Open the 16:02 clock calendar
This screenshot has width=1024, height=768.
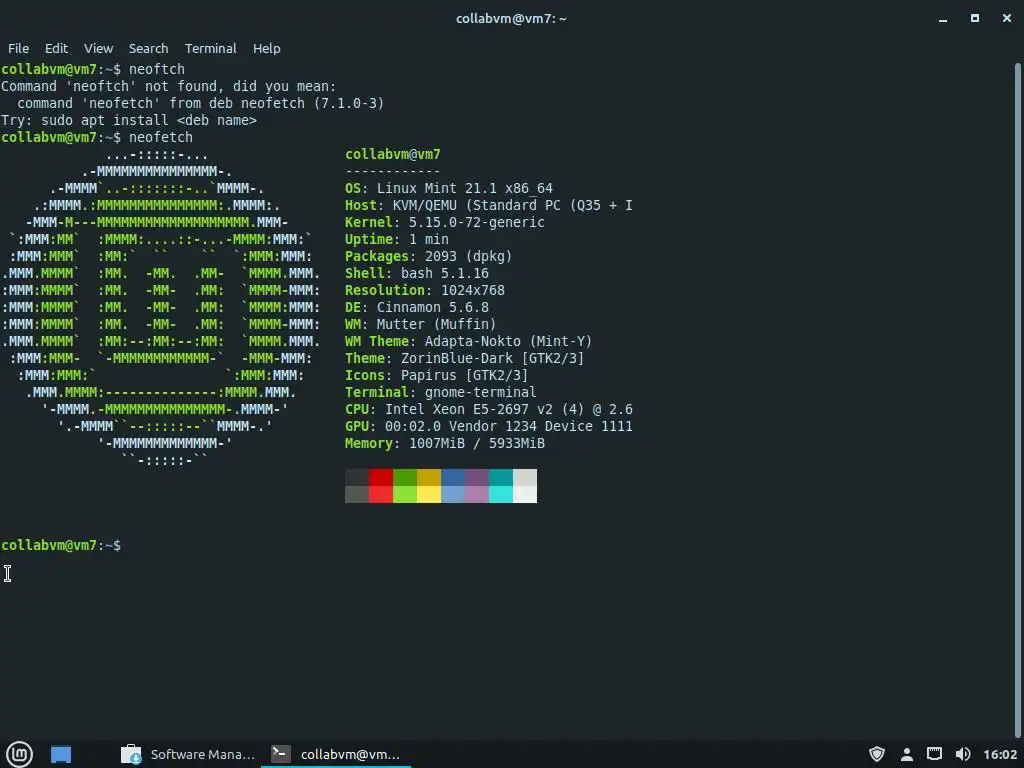(1000, 754)
